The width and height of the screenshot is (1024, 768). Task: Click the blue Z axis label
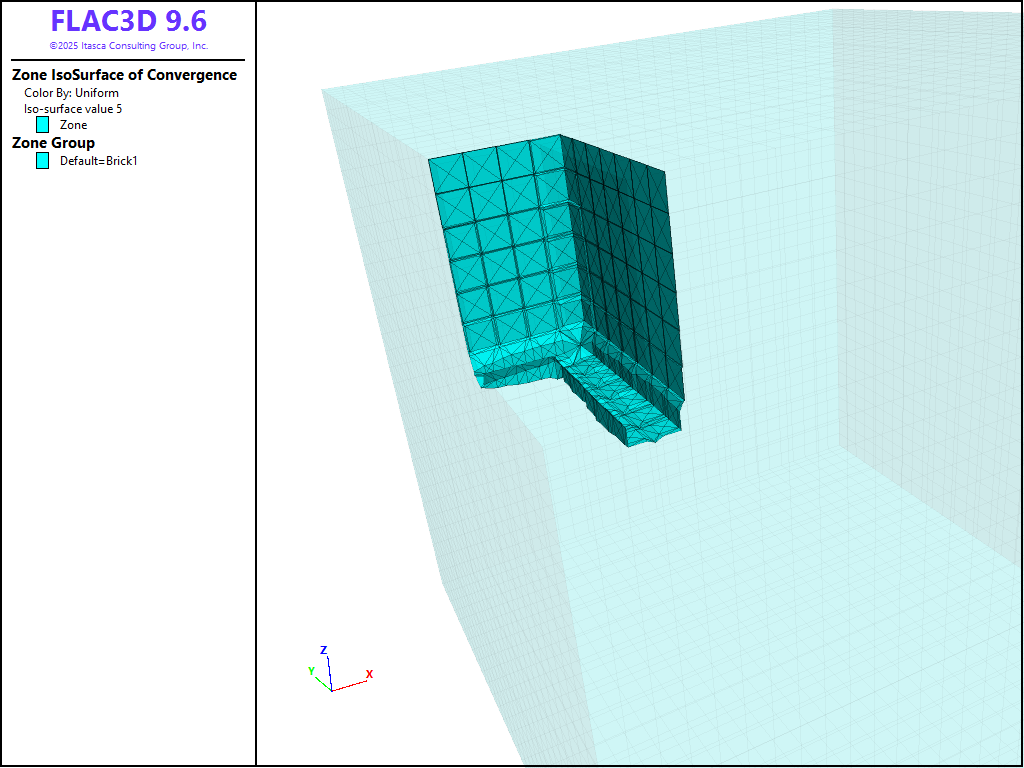(x=323, y=650)
